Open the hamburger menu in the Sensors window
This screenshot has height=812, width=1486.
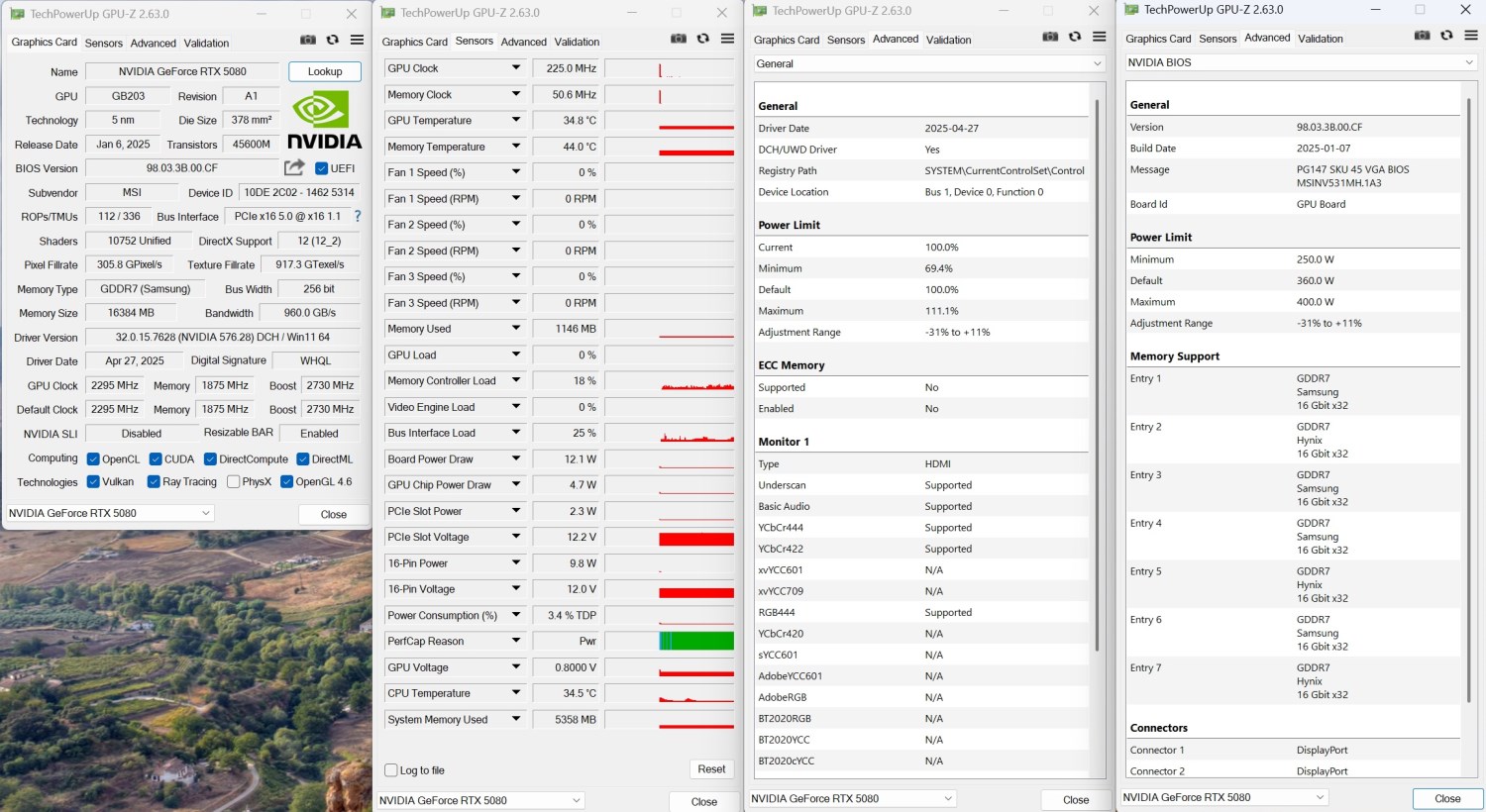(x=727, y=39)
